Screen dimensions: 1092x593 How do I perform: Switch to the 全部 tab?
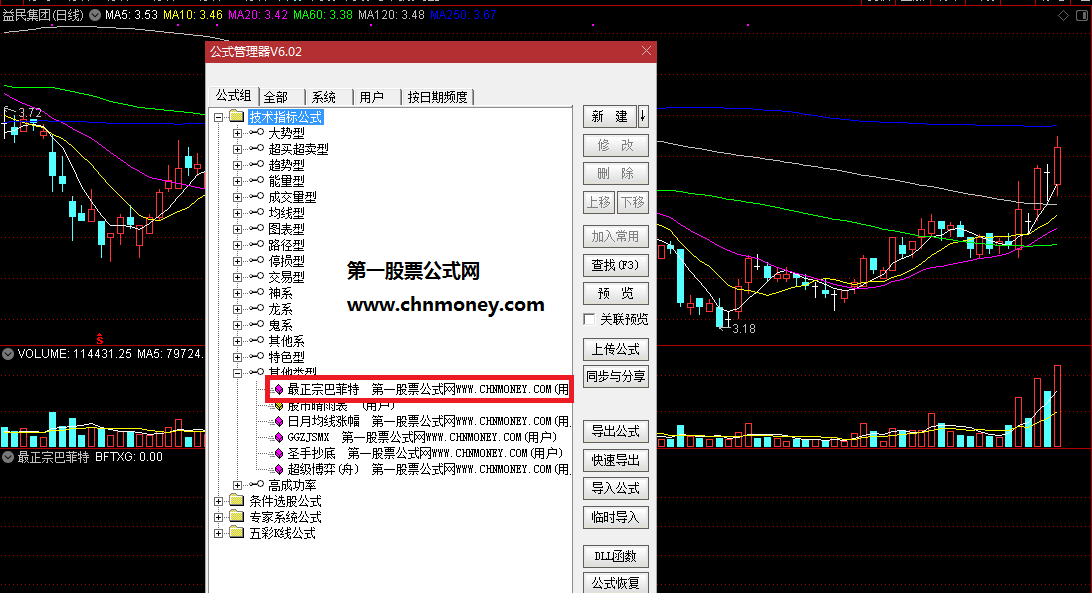point(276,97)
